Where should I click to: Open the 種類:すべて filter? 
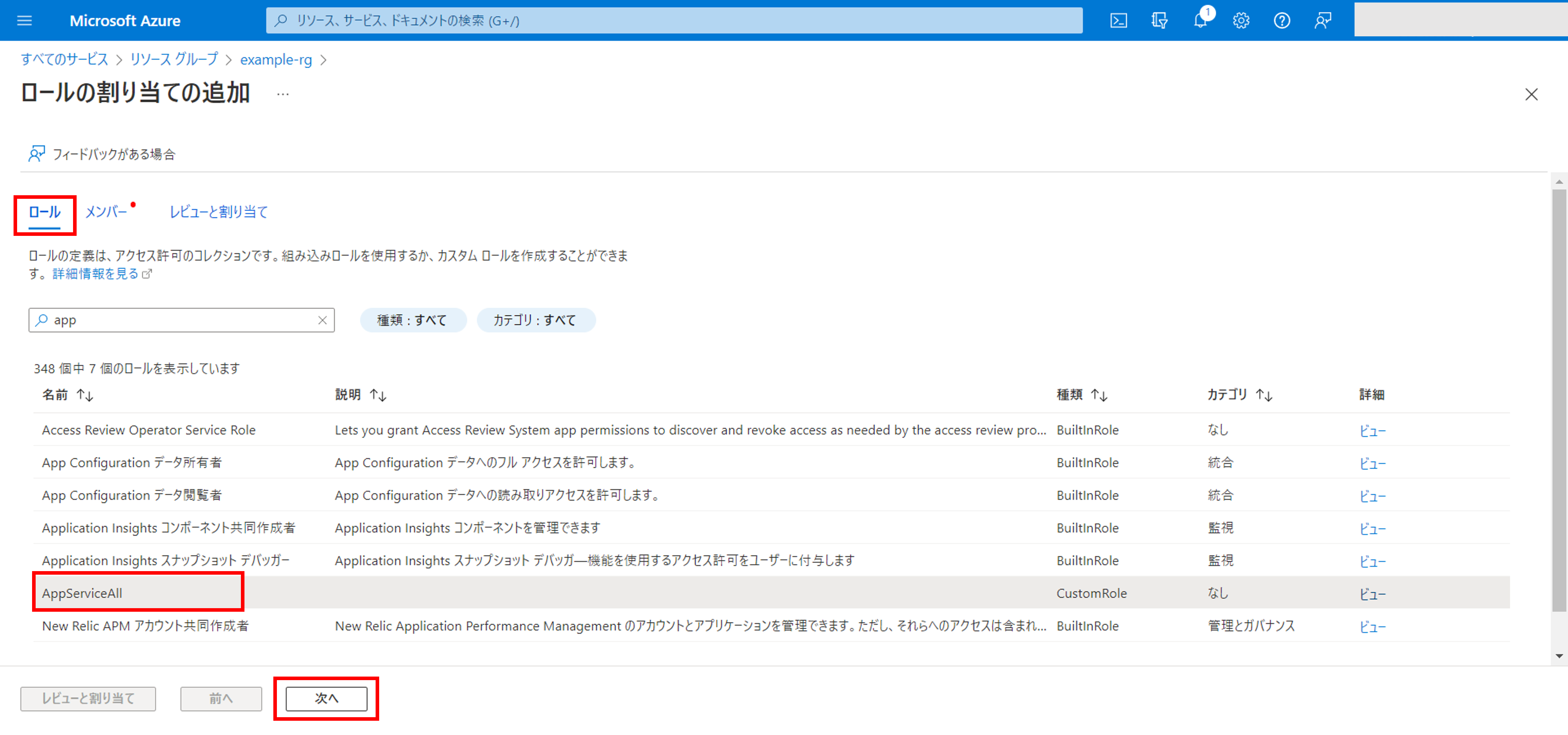click(413, 320)
